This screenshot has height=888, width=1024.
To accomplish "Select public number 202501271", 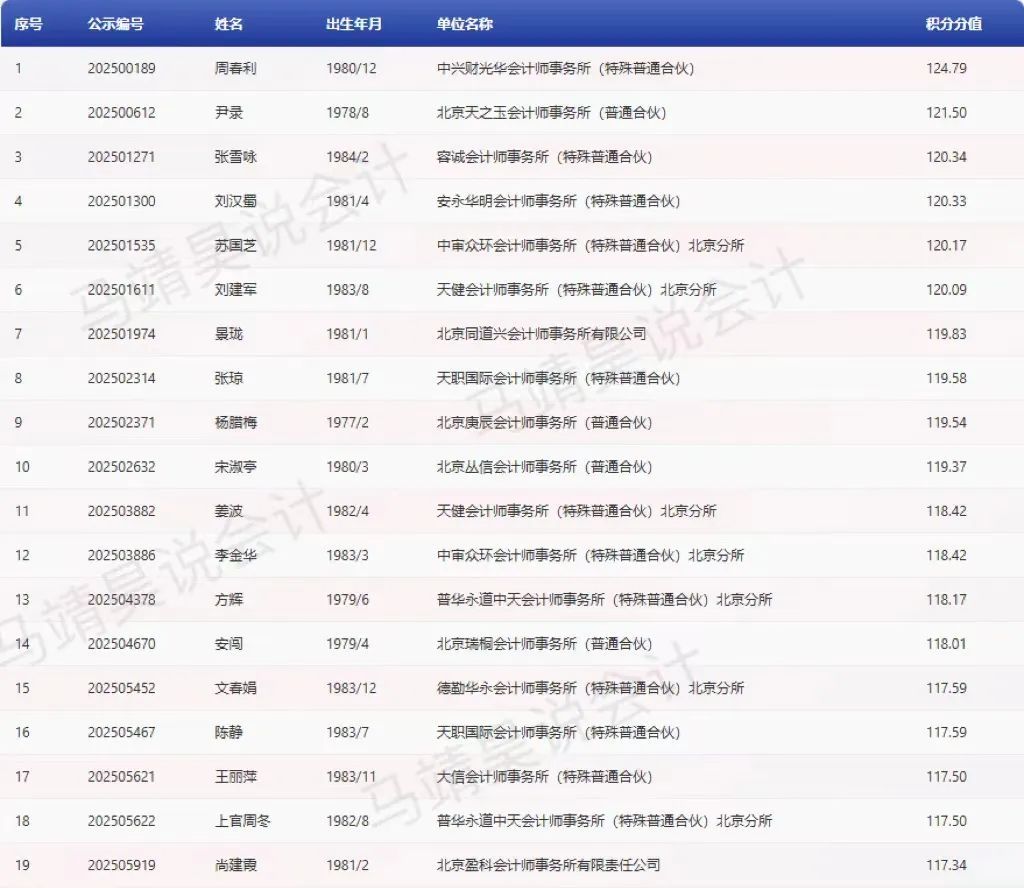I will [x=121, y=157].
